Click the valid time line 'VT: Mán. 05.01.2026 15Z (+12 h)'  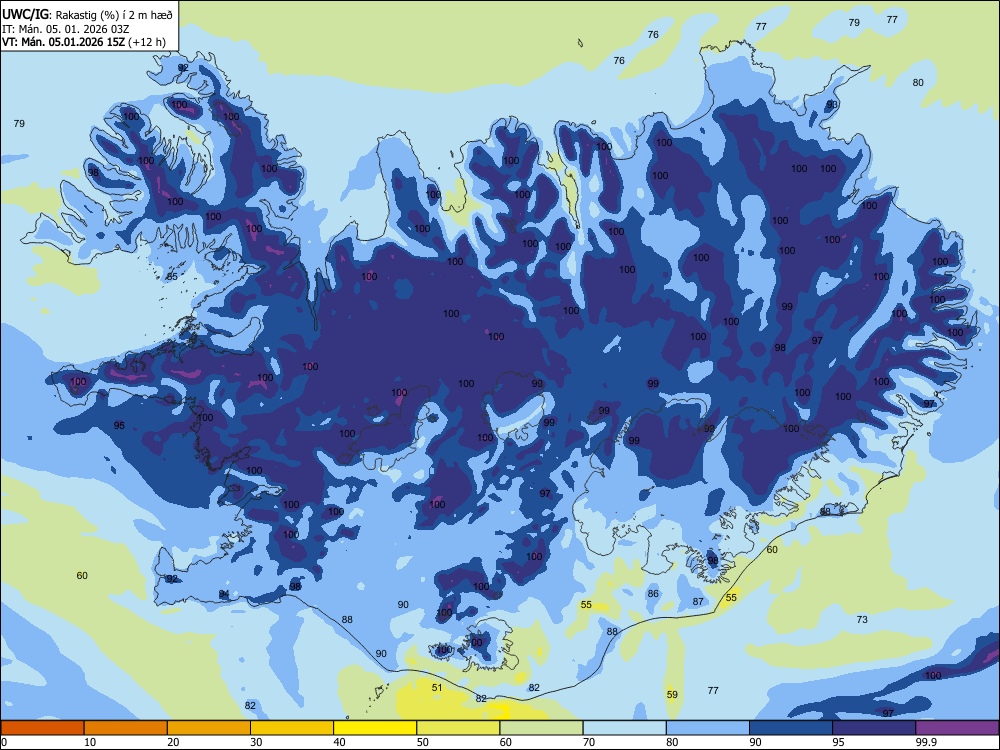click(84, 42)
